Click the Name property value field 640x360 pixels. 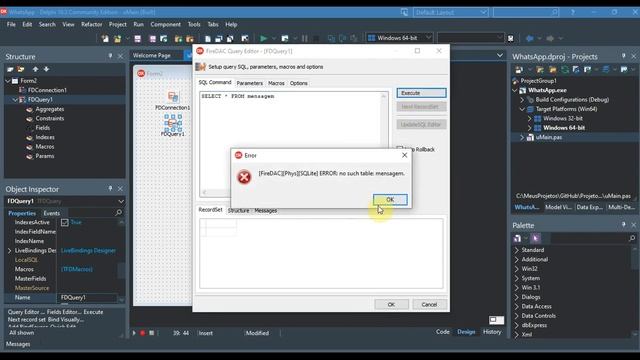click(x=88, y=298)
